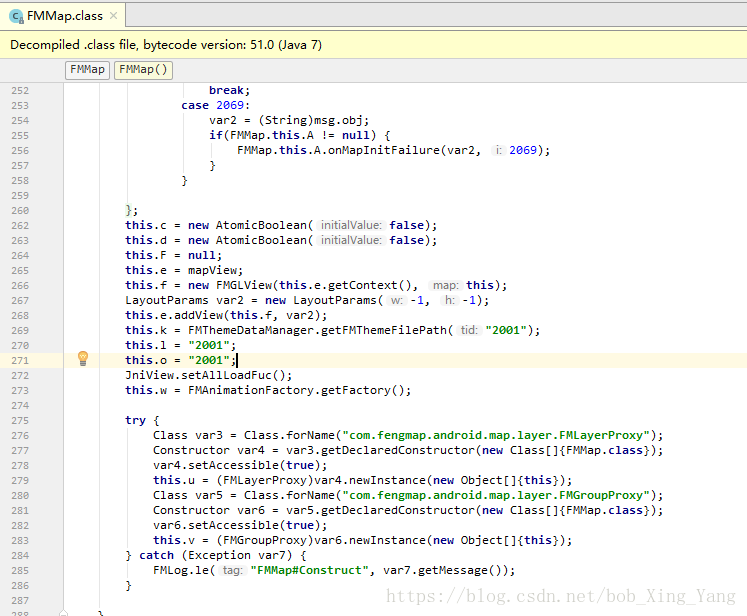Click the onMapInitFailure method call

394,151
